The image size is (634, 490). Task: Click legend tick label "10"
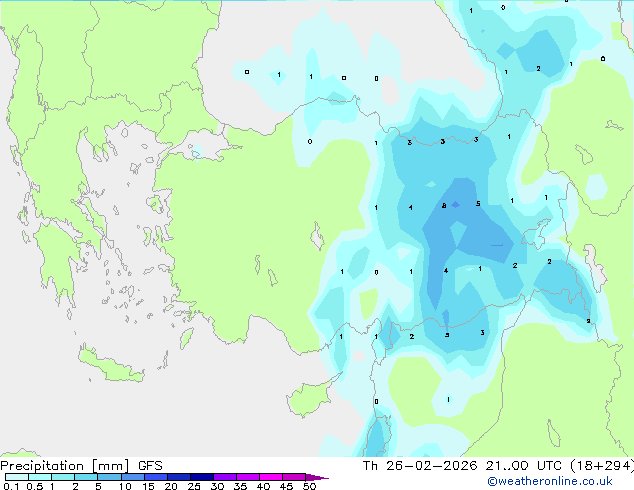pos(125,486)
